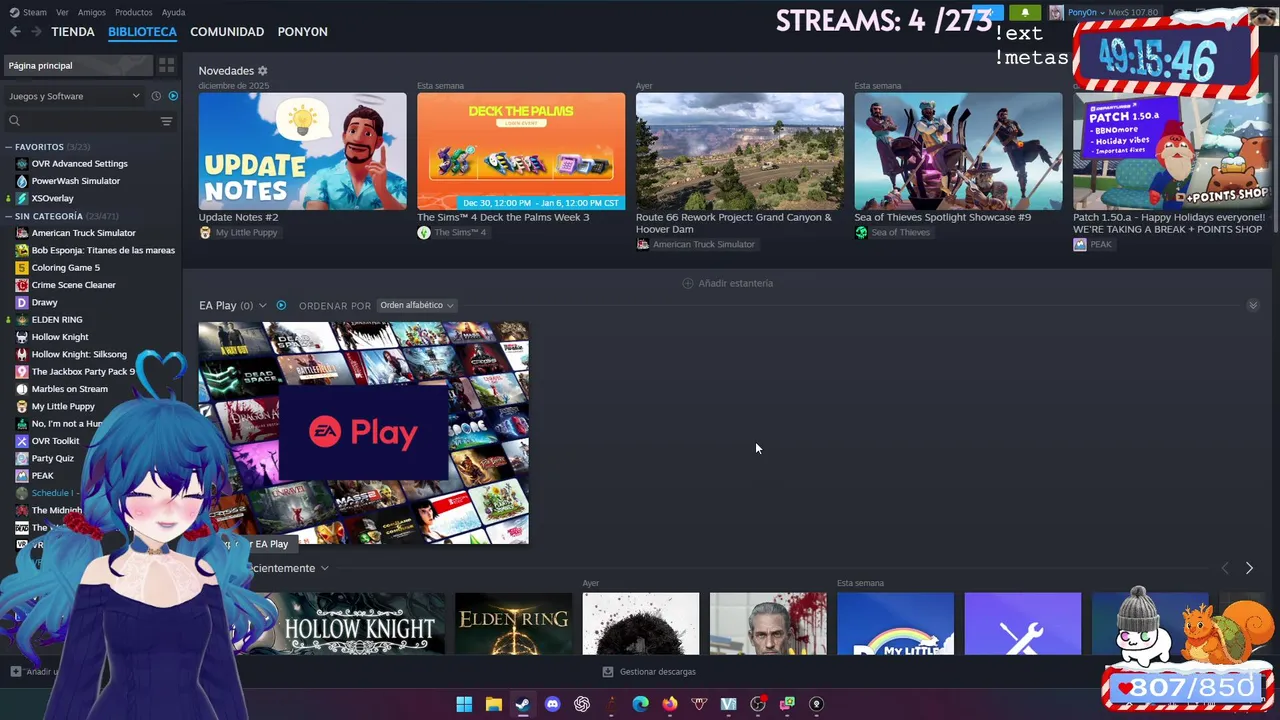Select OVR Advanced Settings in library
The height and width of the screenshot is (720, 1280).
(x=79, y=164)
